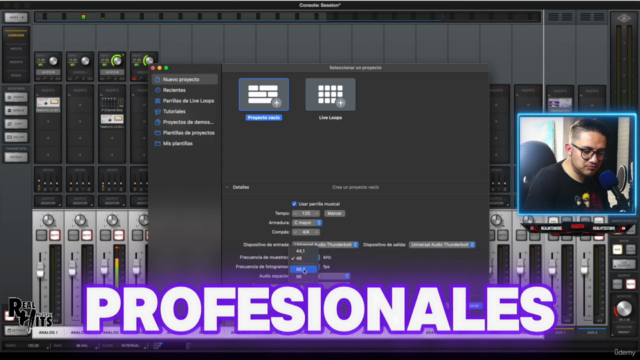Viewport: 640px width, 360px height.
Task: Click the ISOLATE modifier button in Console
Action: [x=16, y=137]
